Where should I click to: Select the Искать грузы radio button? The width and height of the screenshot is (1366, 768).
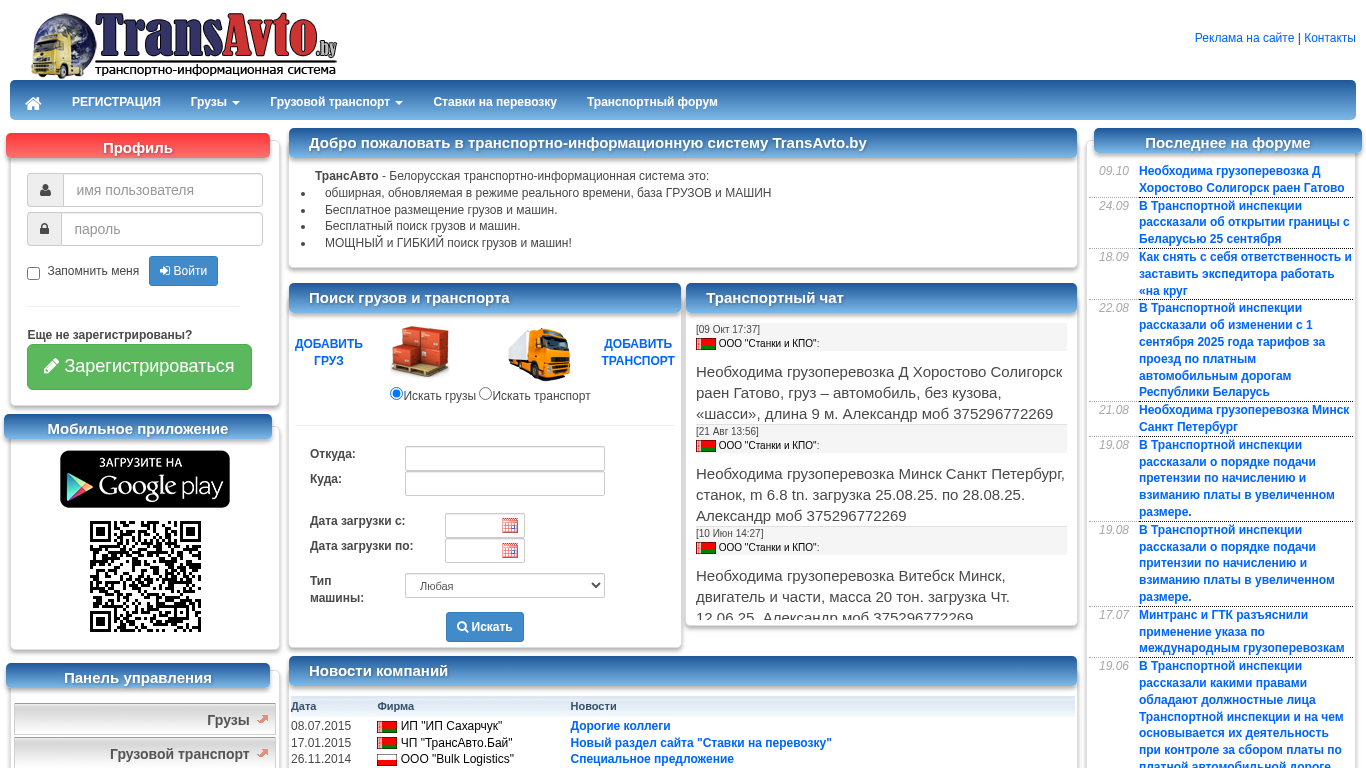[396, 394]
